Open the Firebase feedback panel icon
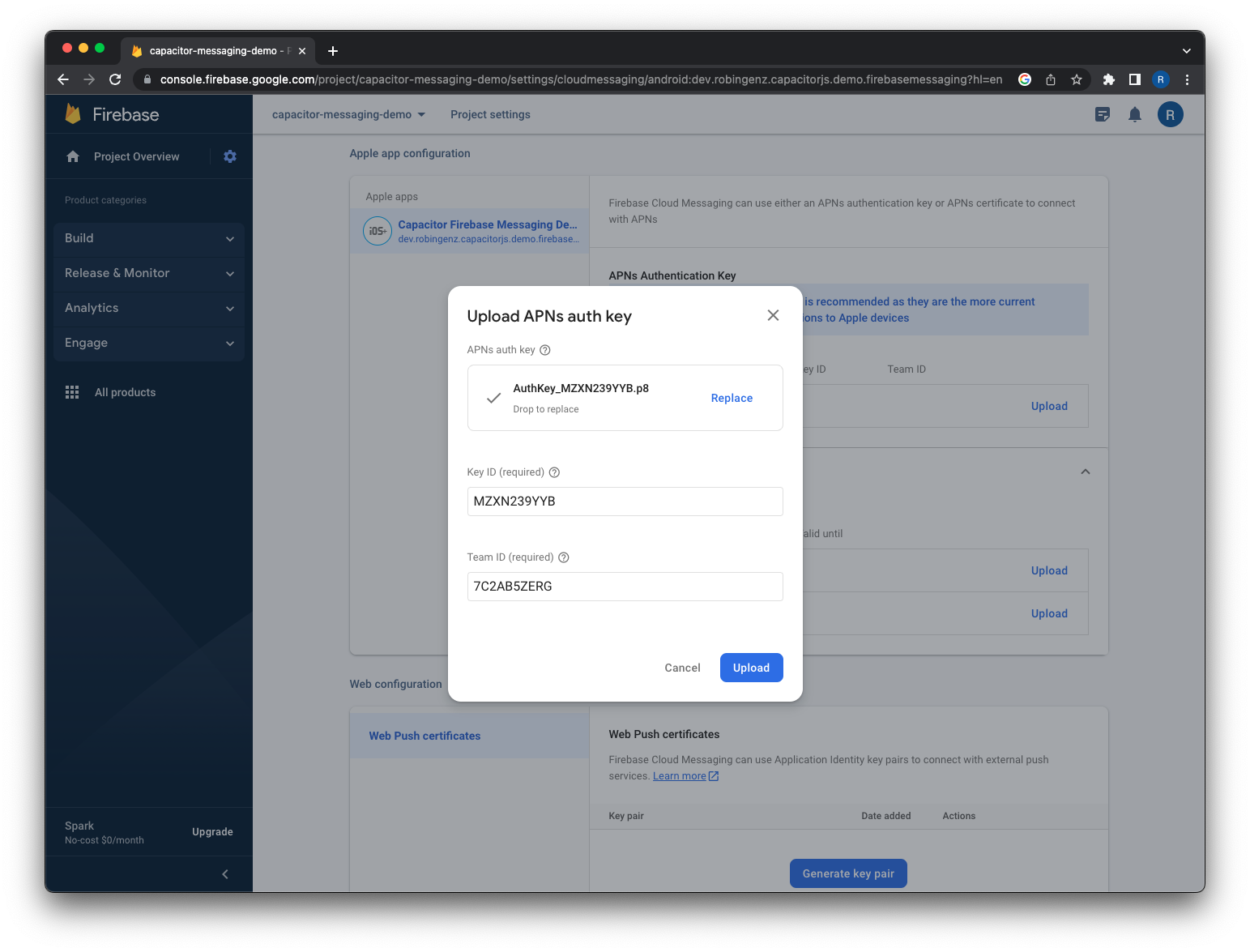1250x952 pixels. 1103,114
